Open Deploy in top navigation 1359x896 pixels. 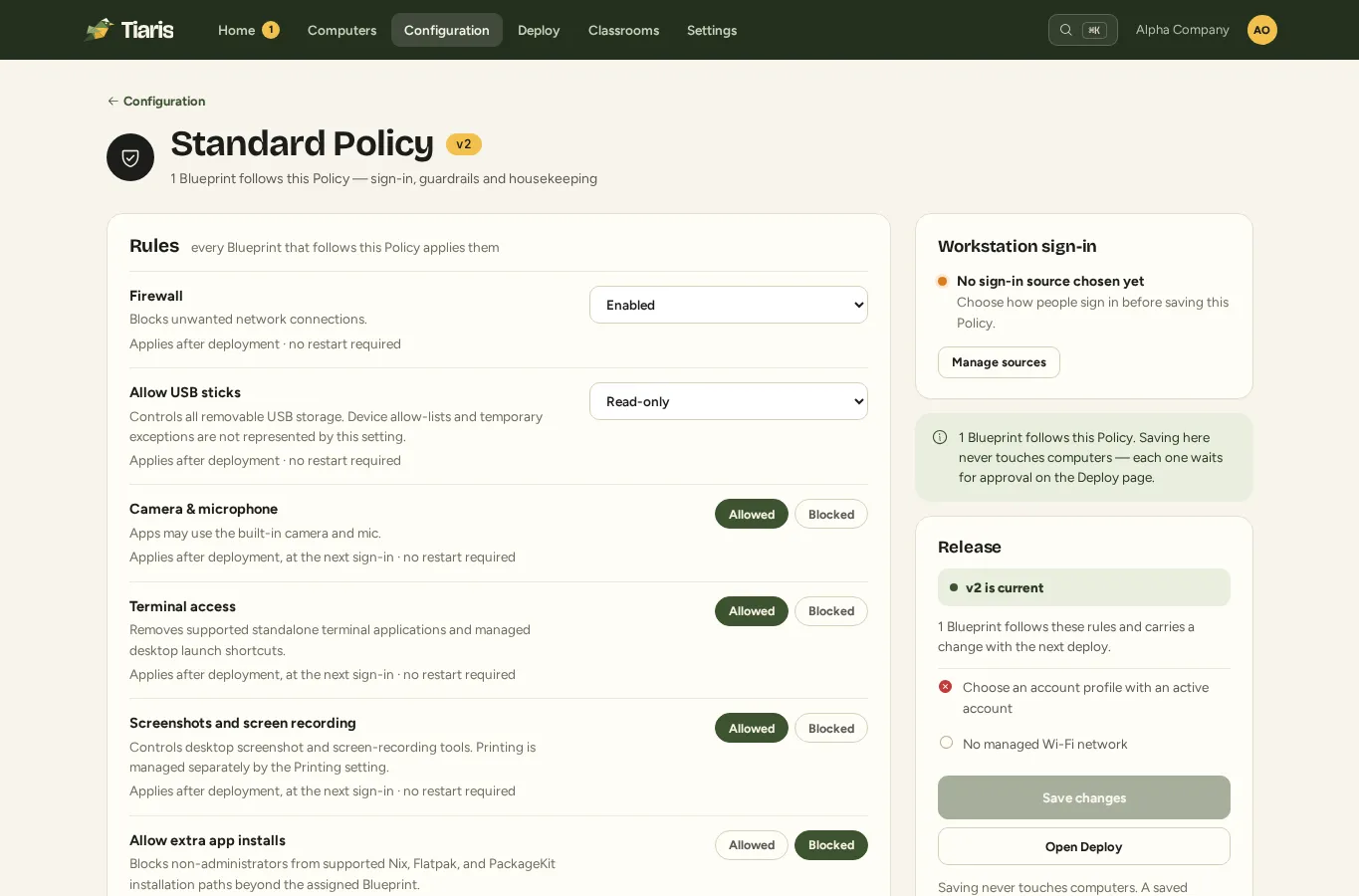pyautogui.click(x=539, y=30)
